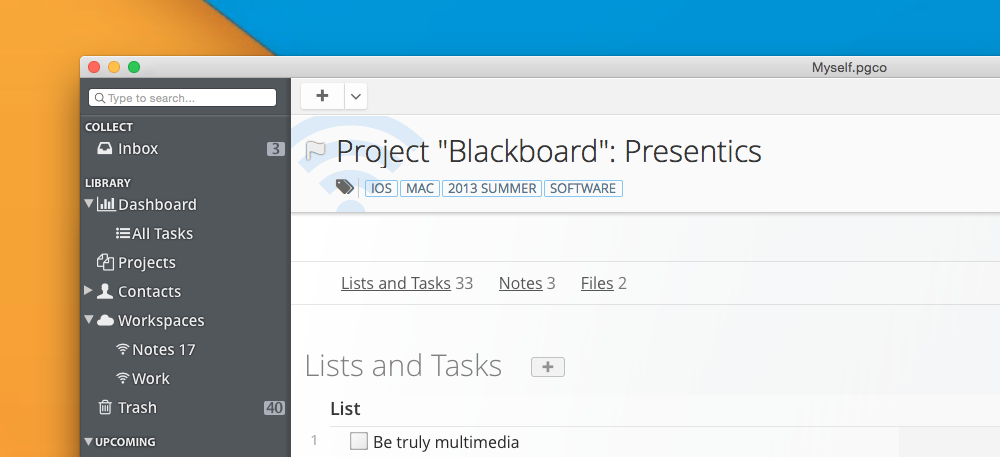
Task: Click the tag icon before IOS
Action: [344, 187]
